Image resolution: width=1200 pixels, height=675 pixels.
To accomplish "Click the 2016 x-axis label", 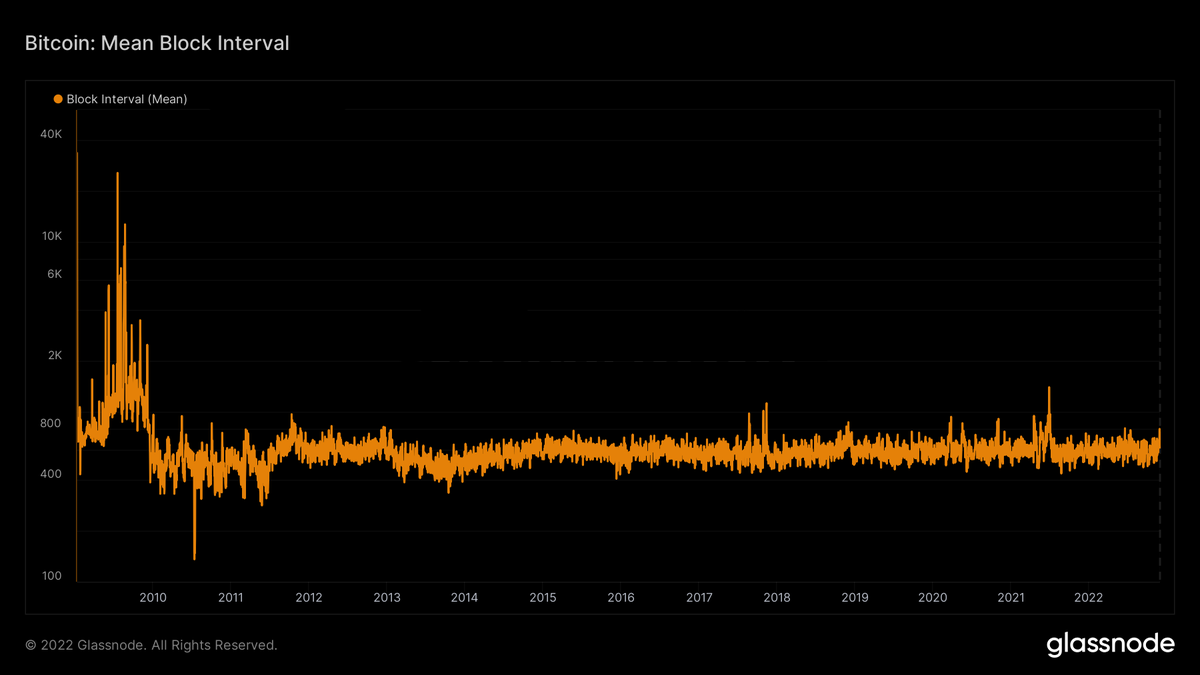I will 620,598.
